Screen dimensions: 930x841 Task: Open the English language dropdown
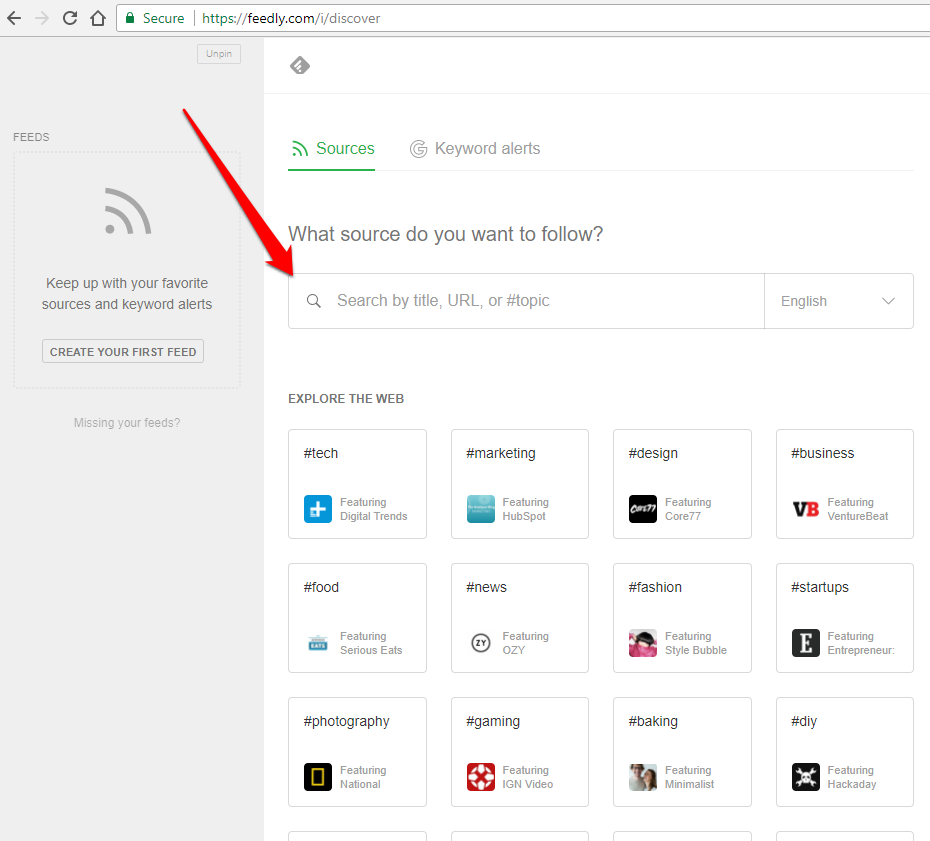(838, 301)
